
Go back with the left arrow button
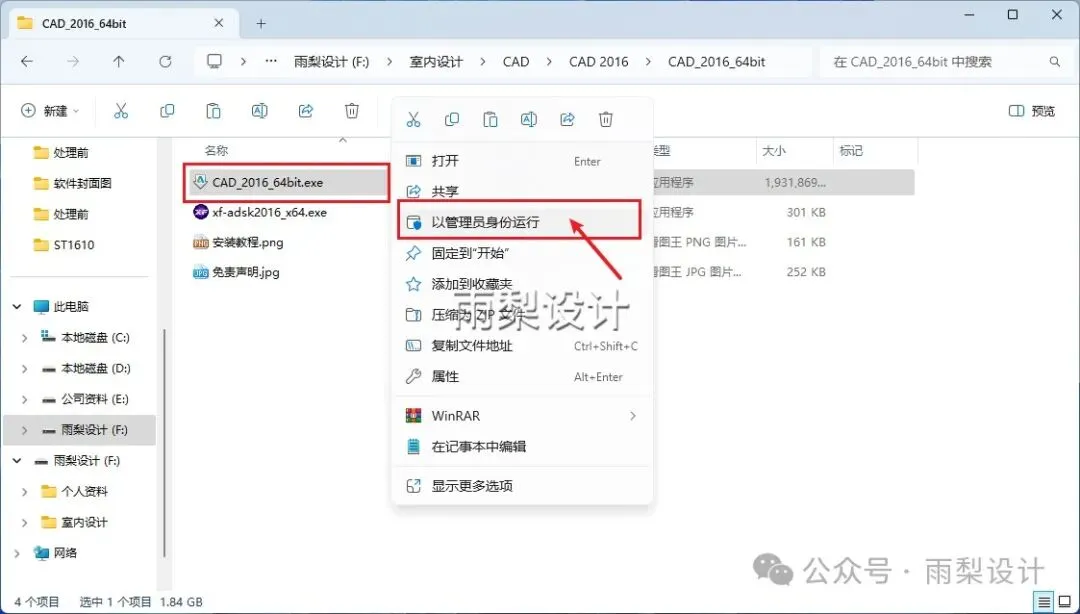(x=27, y=61)
